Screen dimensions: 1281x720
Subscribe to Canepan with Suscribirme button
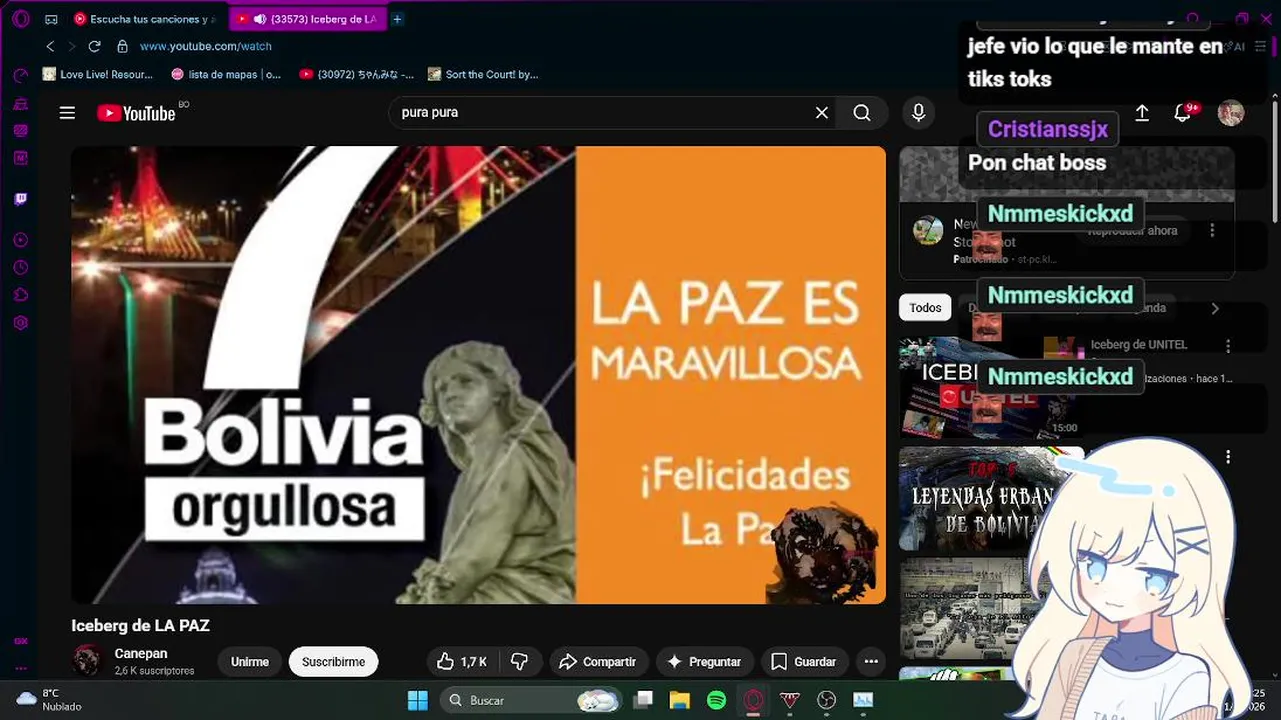[333, 662]
